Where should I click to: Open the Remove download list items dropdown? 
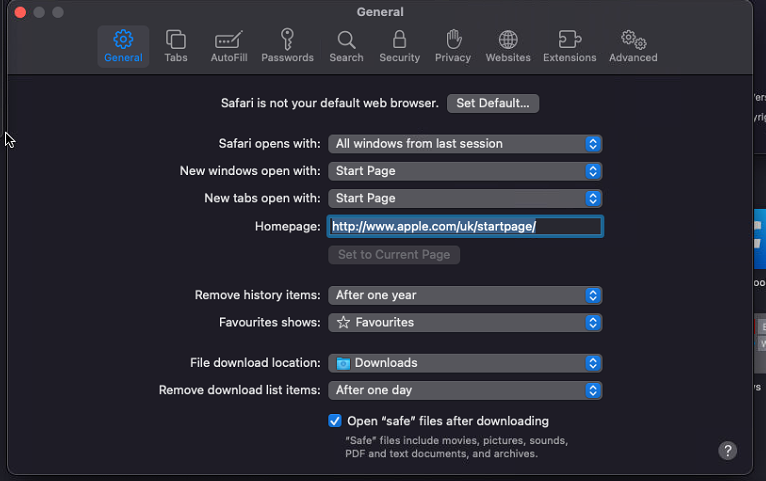[465, 391]
